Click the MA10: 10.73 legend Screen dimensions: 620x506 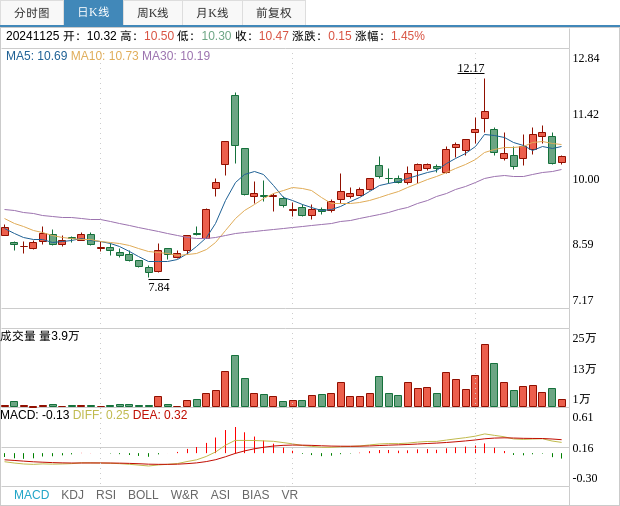pyautogui.click(x=105, y=56)
